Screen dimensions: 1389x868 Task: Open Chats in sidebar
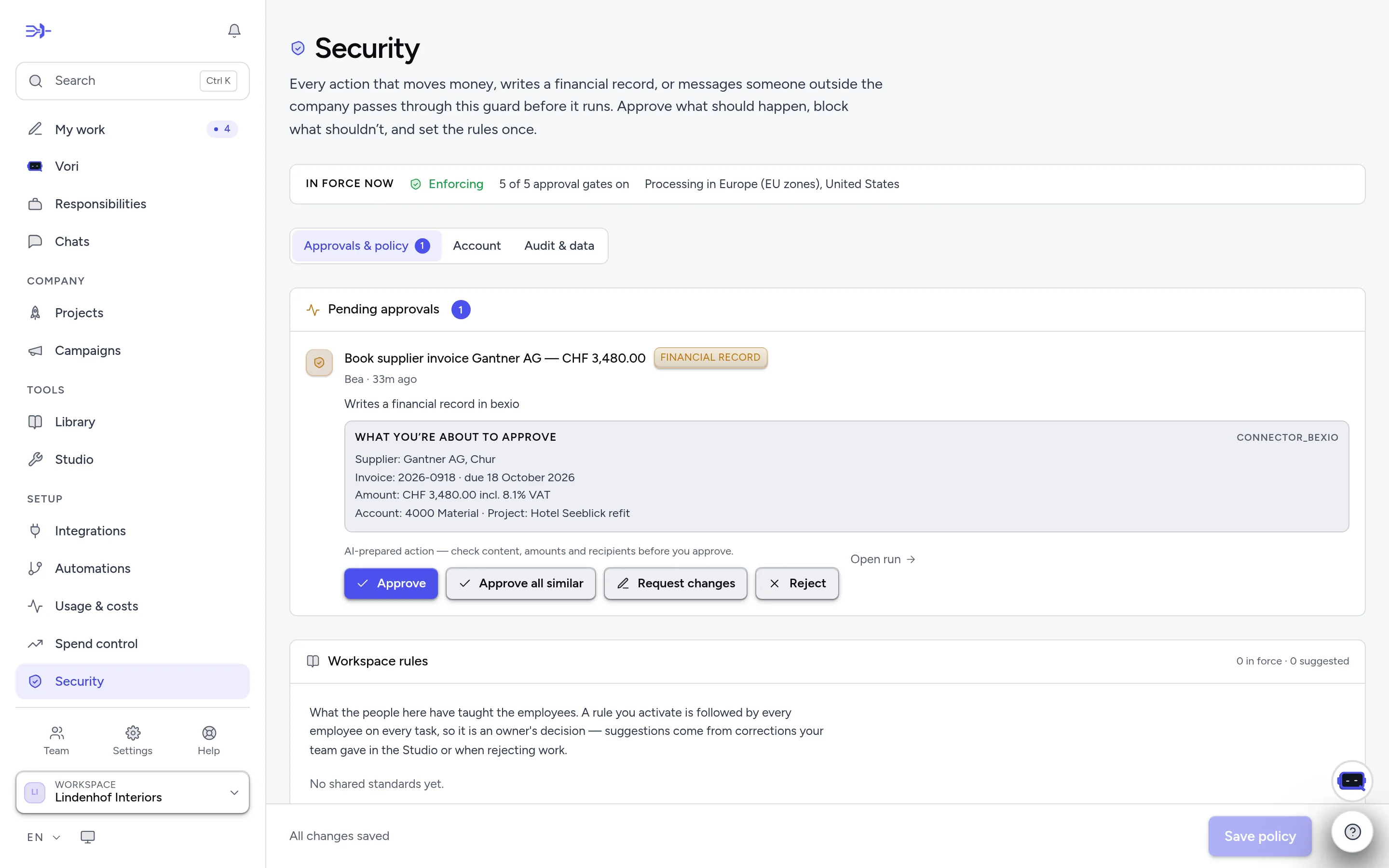[133, 242]
